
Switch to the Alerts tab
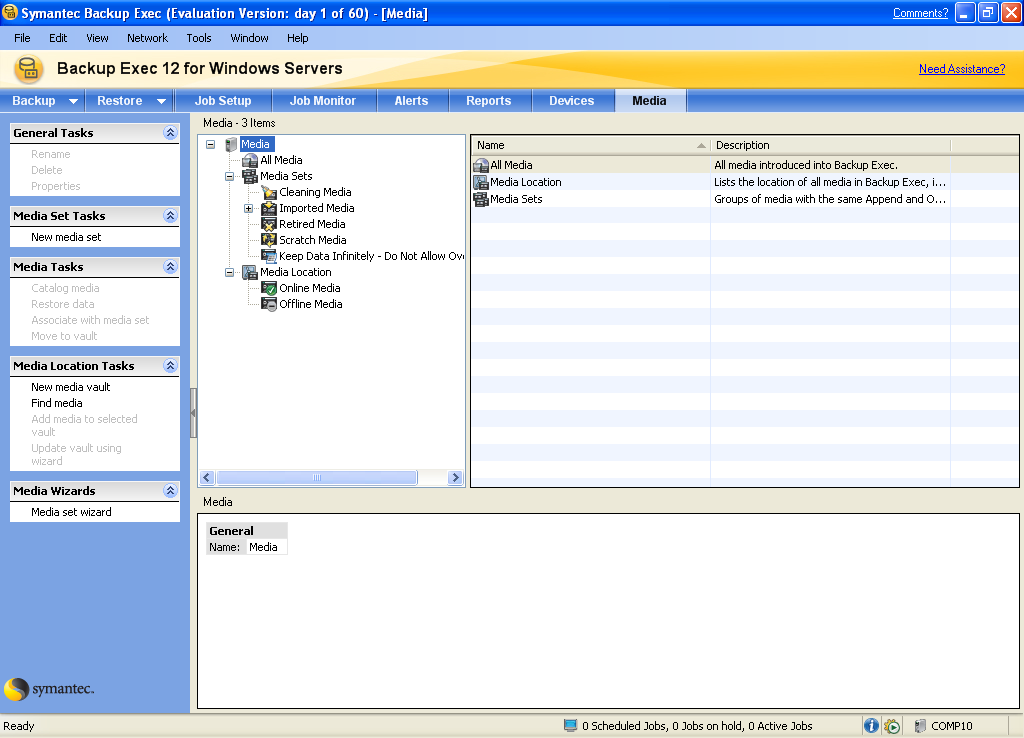point(411,101)
